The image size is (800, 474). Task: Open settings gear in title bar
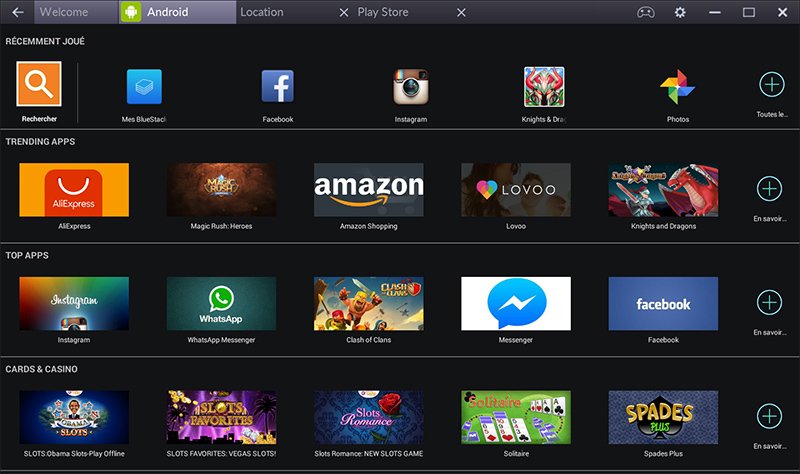click(x=680, y=12)
